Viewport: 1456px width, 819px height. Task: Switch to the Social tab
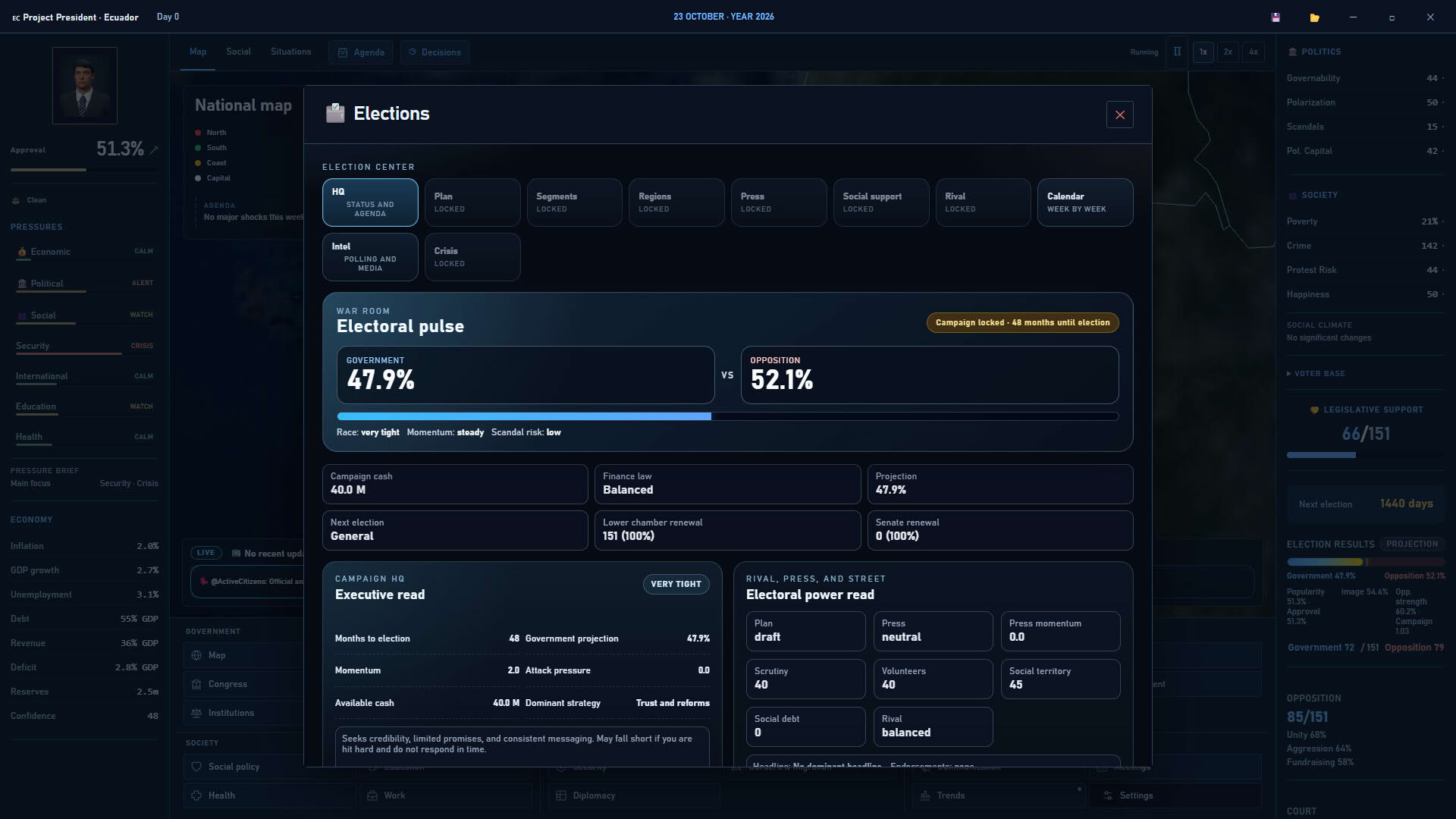[x=238, y=52]
